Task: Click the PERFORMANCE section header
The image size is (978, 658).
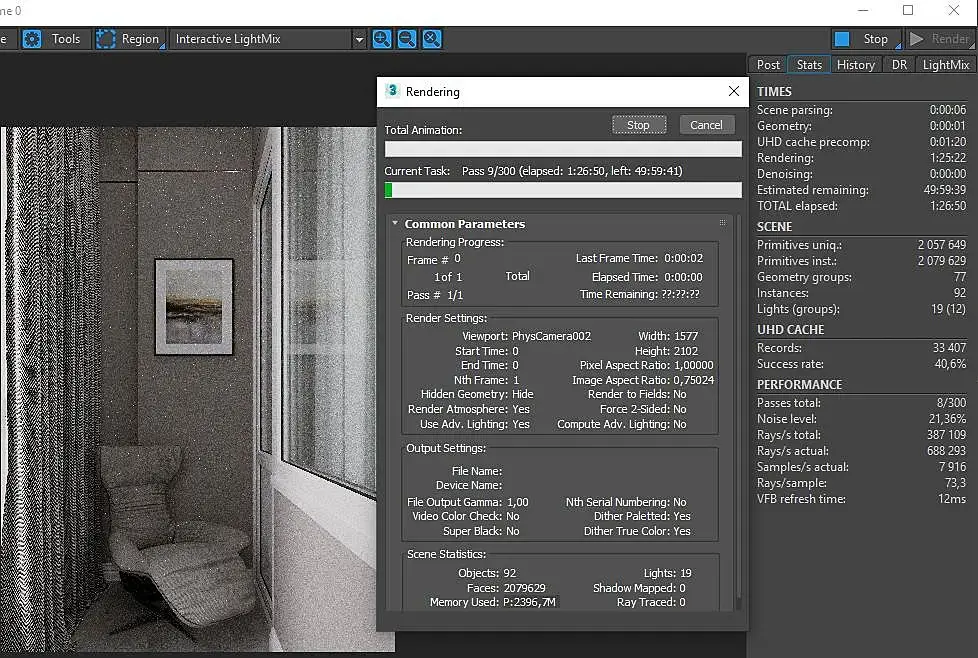Action: pyautogui.click(x=799, y=385)
